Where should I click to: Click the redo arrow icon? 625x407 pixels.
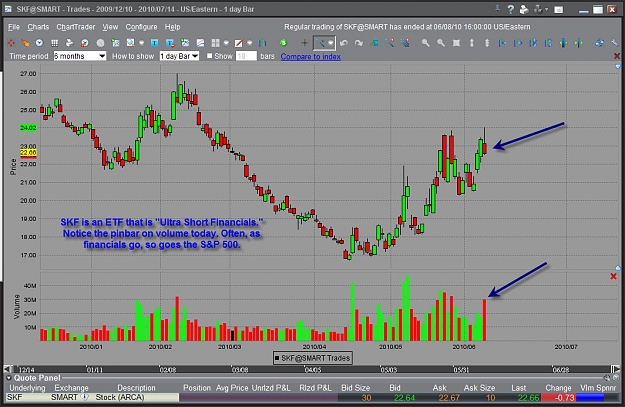click(359, 43)
